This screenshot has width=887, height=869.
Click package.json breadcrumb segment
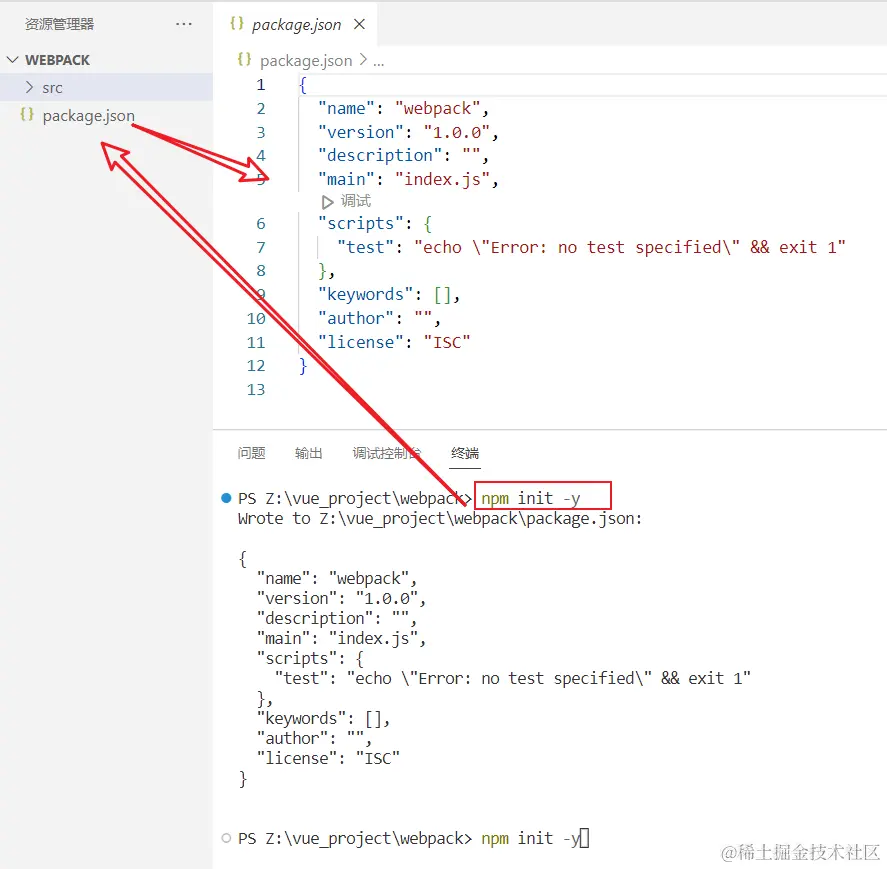[x=306, y=61]
